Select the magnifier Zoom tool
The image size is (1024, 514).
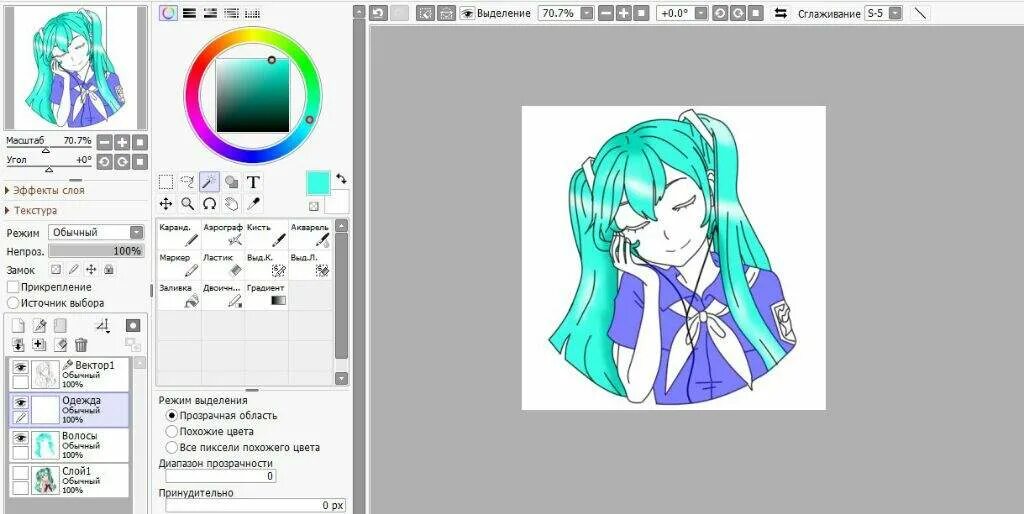[x=187, y=204]
